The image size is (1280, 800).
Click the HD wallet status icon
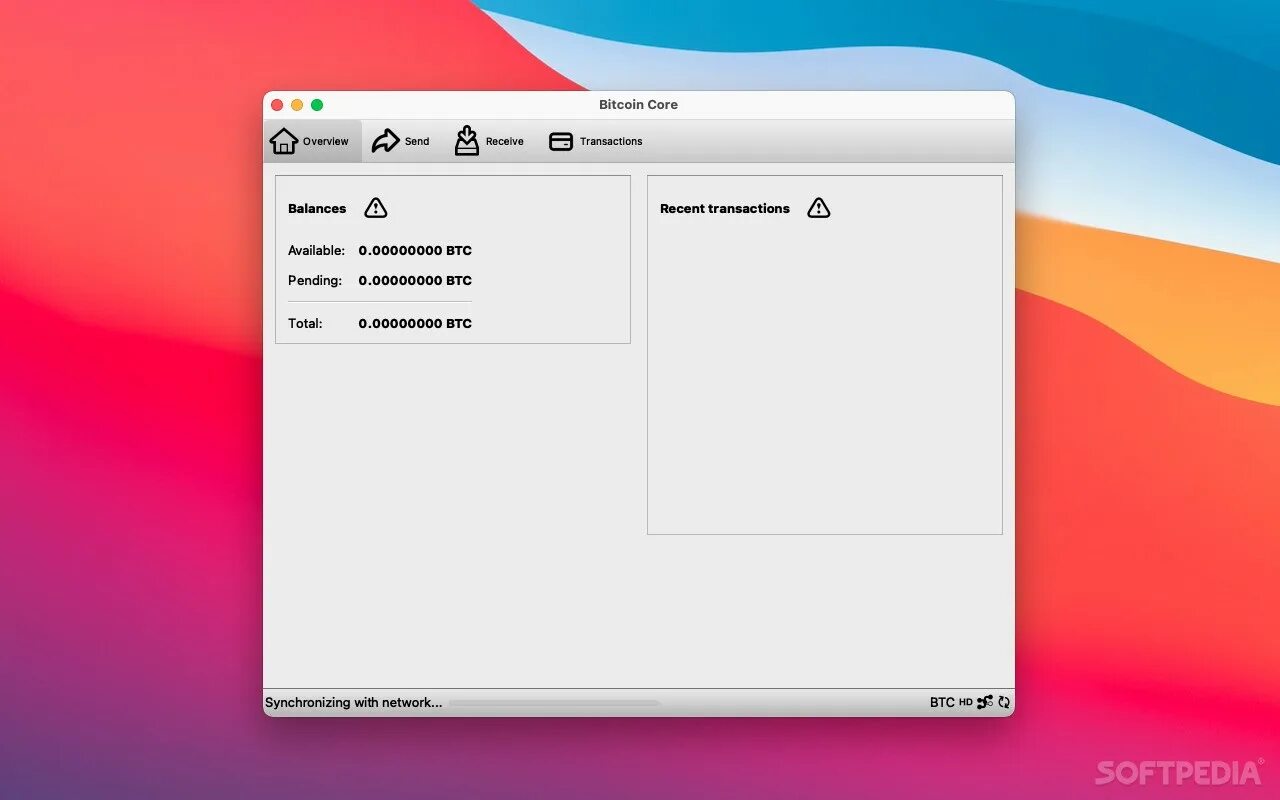pos(966,702)
